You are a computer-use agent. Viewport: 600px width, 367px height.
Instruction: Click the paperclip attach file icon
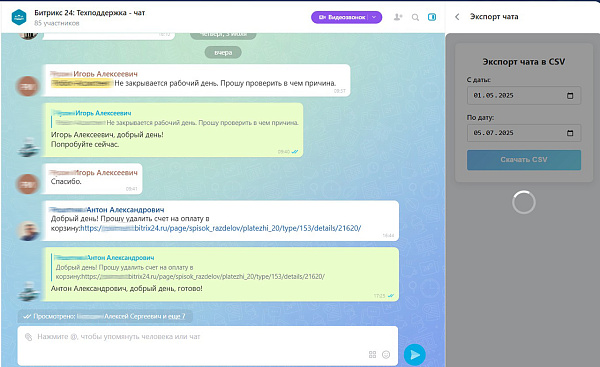tap(28, 337)
